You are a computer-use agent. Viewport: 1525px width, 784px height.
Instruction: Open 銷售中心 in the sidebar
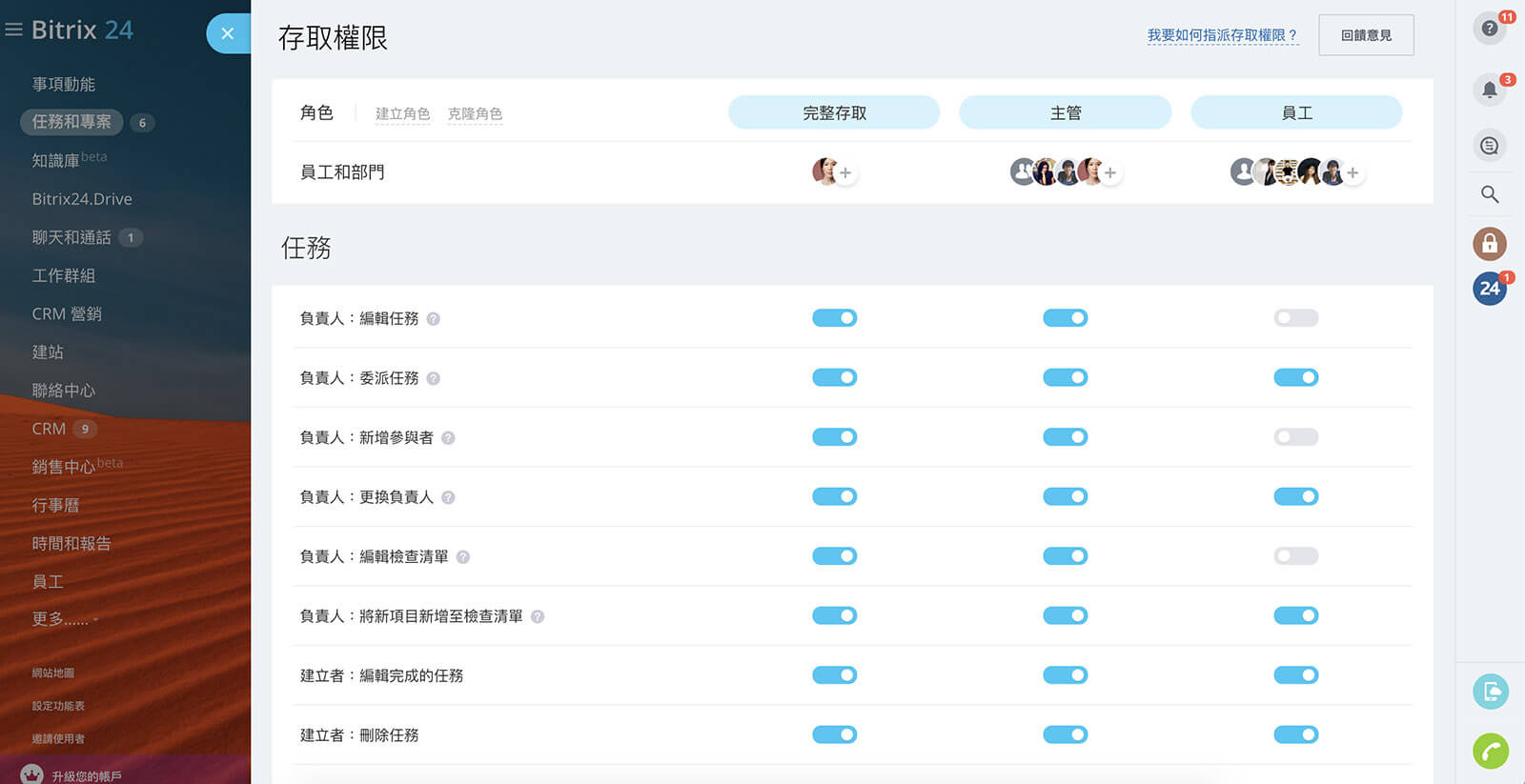(64, 467)
